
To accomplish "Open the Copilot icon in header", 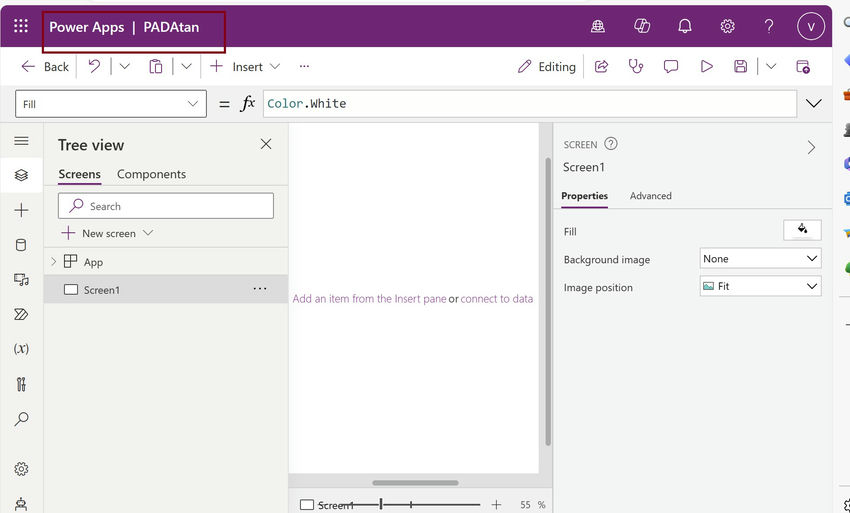I will pyautogui.click(x=642, y=26).
